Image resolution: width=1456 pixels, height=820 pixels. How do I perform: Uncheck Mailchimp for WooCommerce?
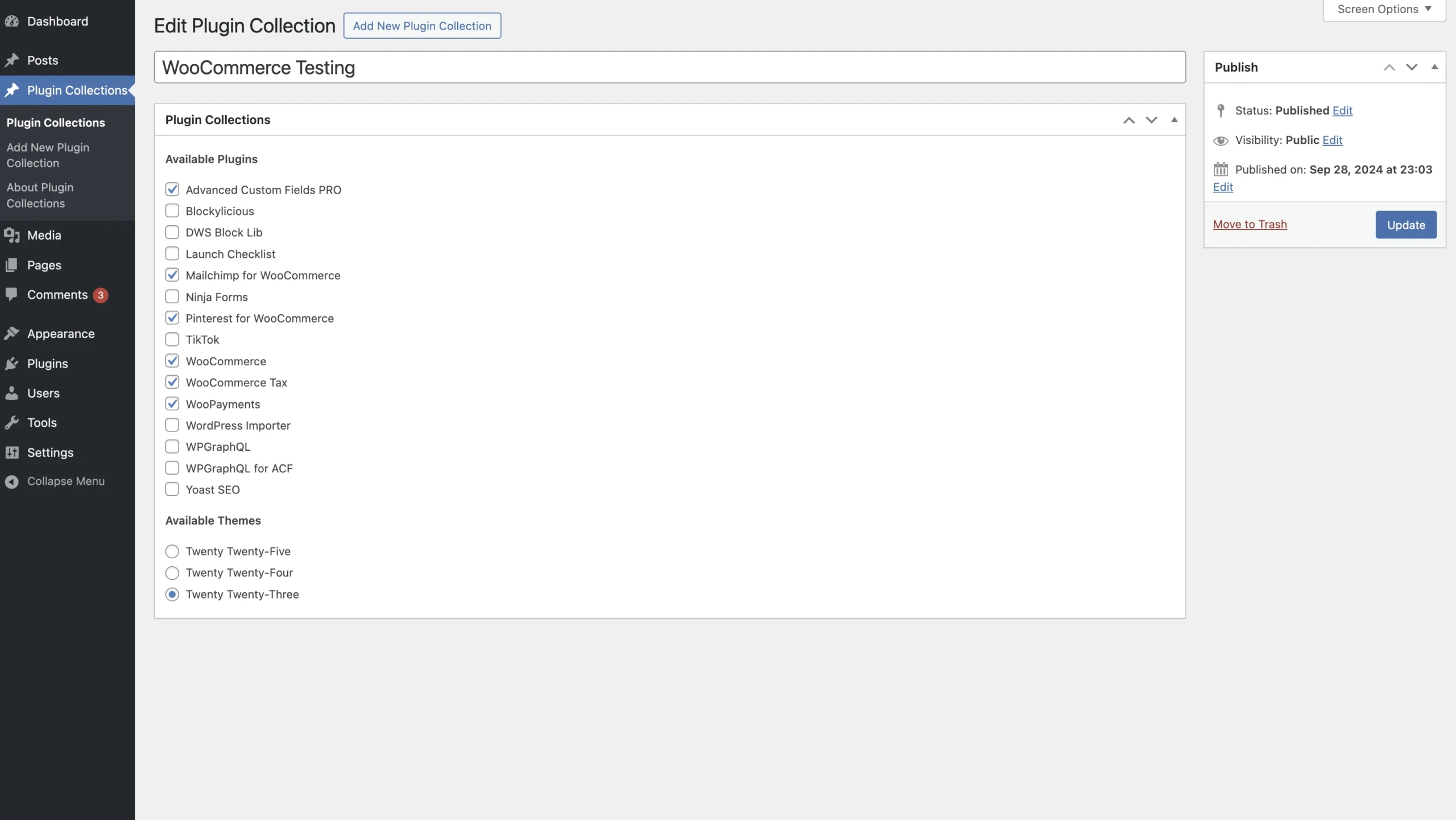click(x=172, y=275)
